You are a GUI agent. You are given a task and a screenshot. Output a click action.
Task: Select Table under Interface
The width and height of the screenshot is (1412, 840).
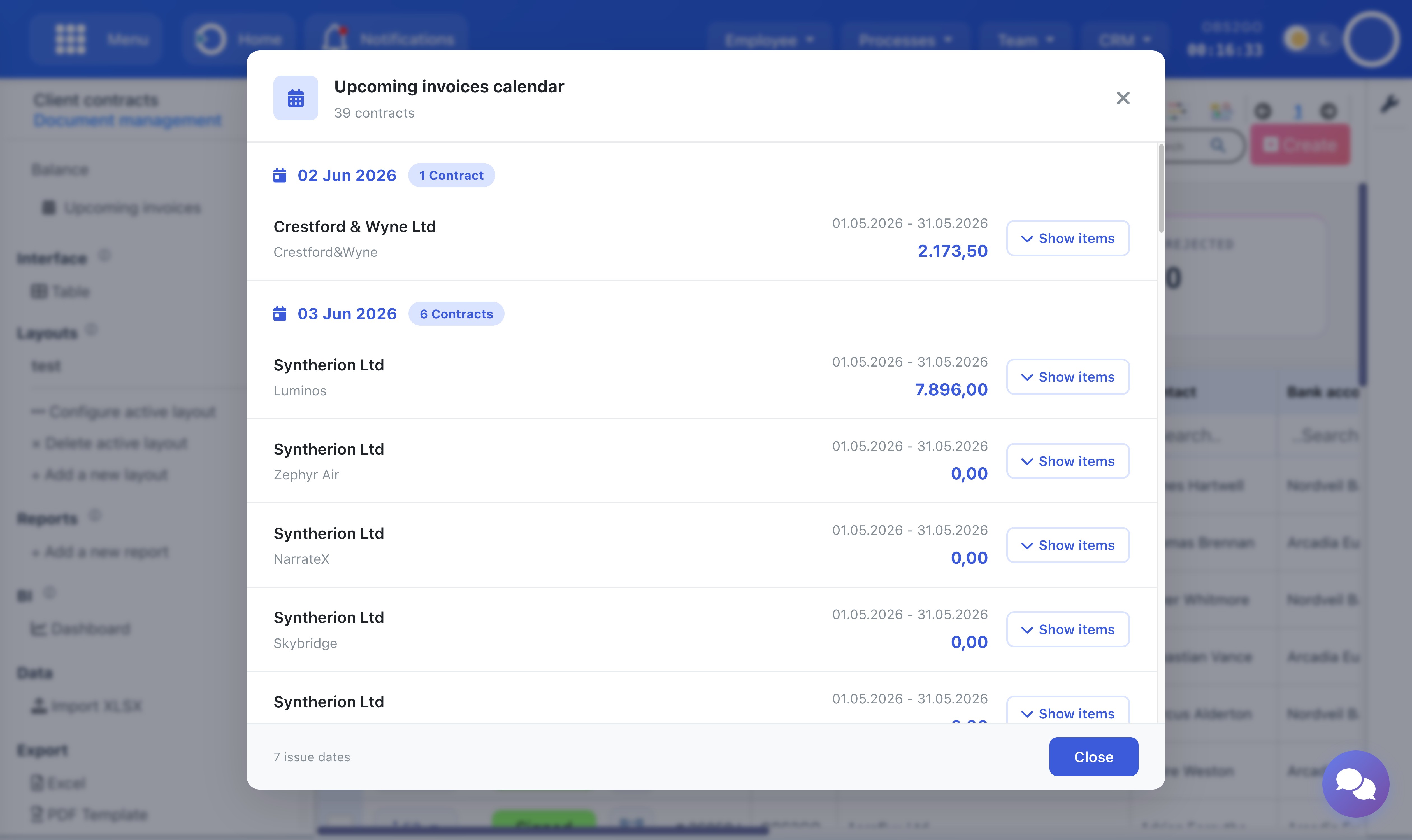[x=61, y=291]
